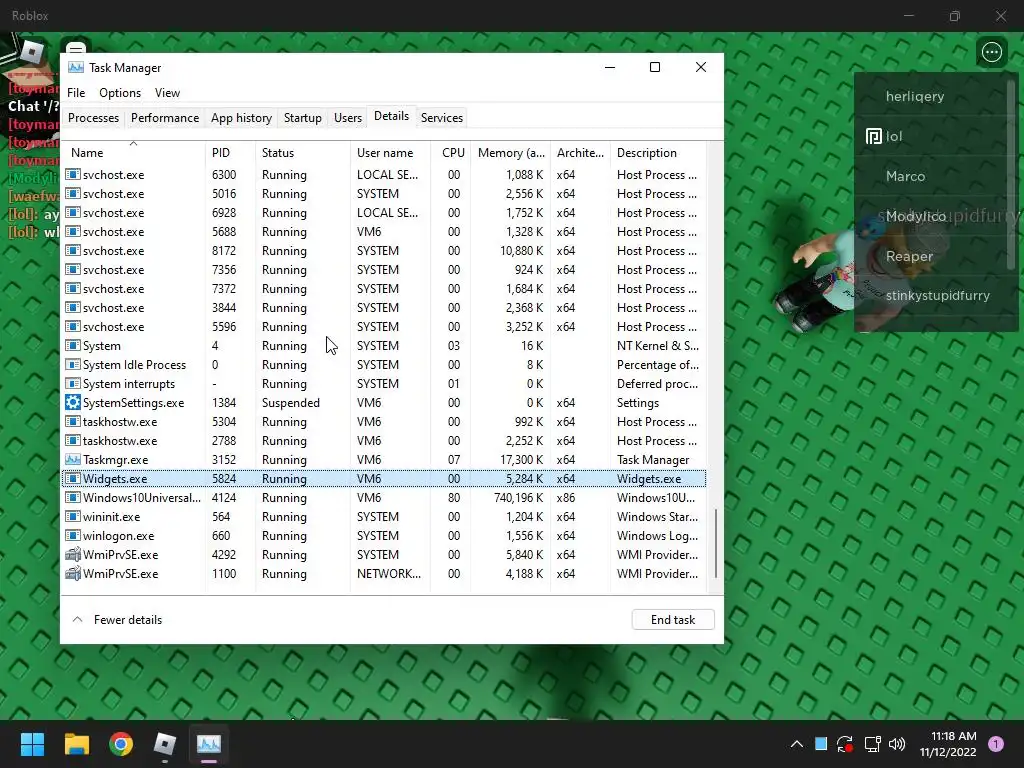Click the Widgets.exe process icon
This screenshot has width=1024, height=768.
tap(72, 478)
